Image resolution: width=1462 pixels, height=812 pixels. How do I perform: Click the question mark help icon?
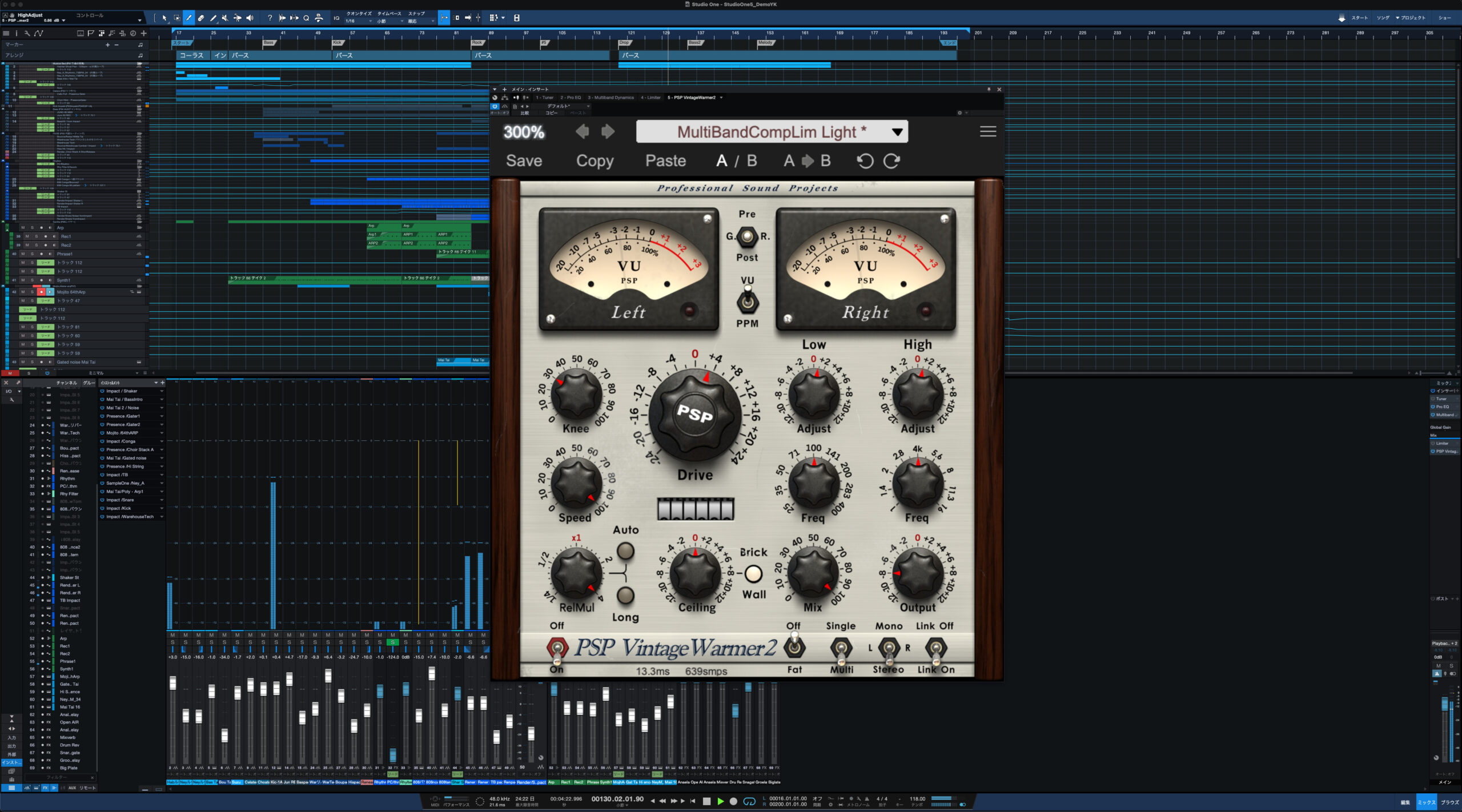click(x=270, y=18)
